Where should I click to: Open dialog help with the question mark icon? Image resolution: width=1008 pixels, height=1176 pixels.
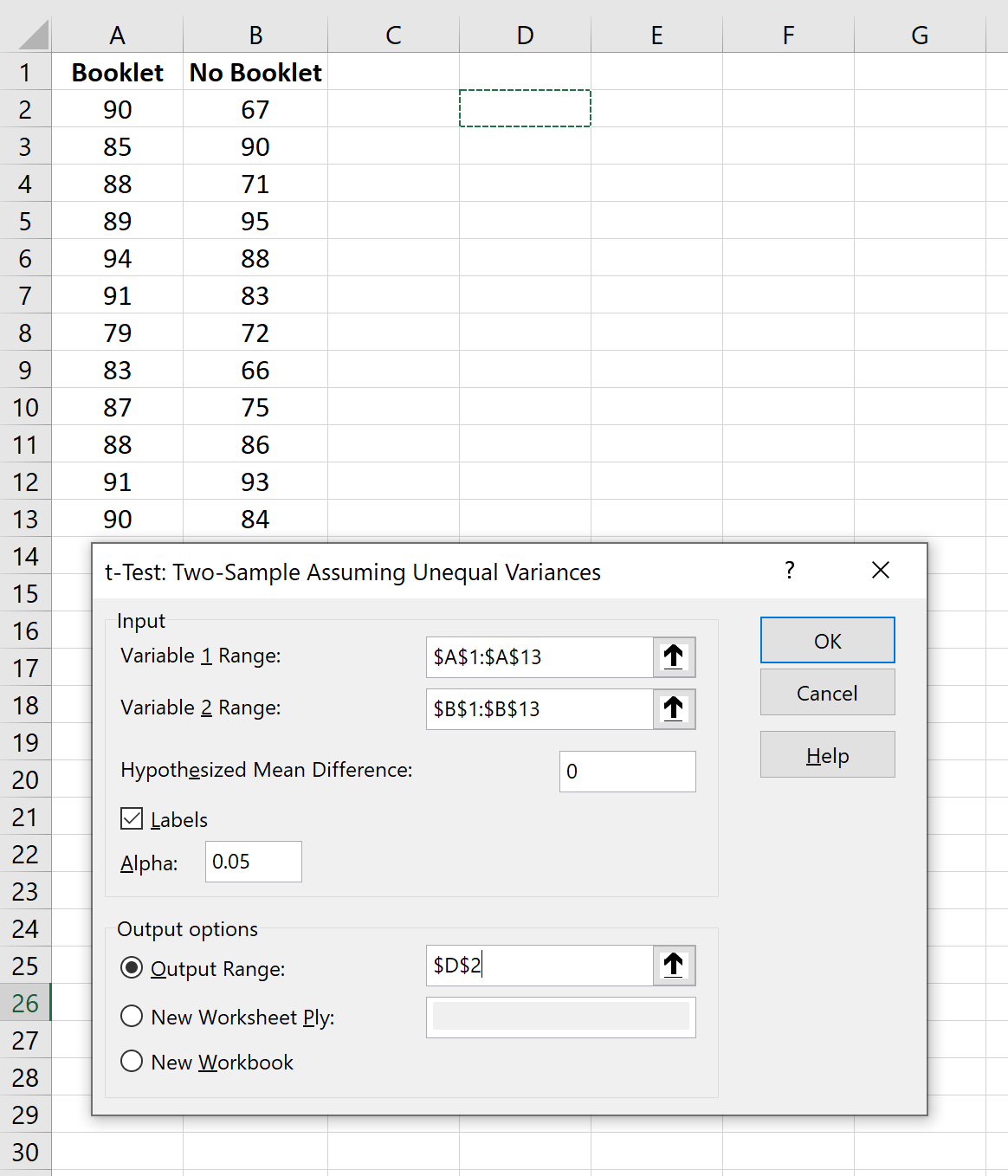coord(789,571)
